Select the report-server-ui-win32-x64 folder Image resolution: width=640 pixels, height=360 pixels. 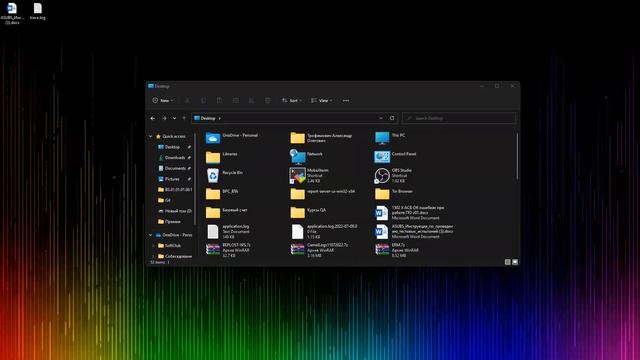322,193
